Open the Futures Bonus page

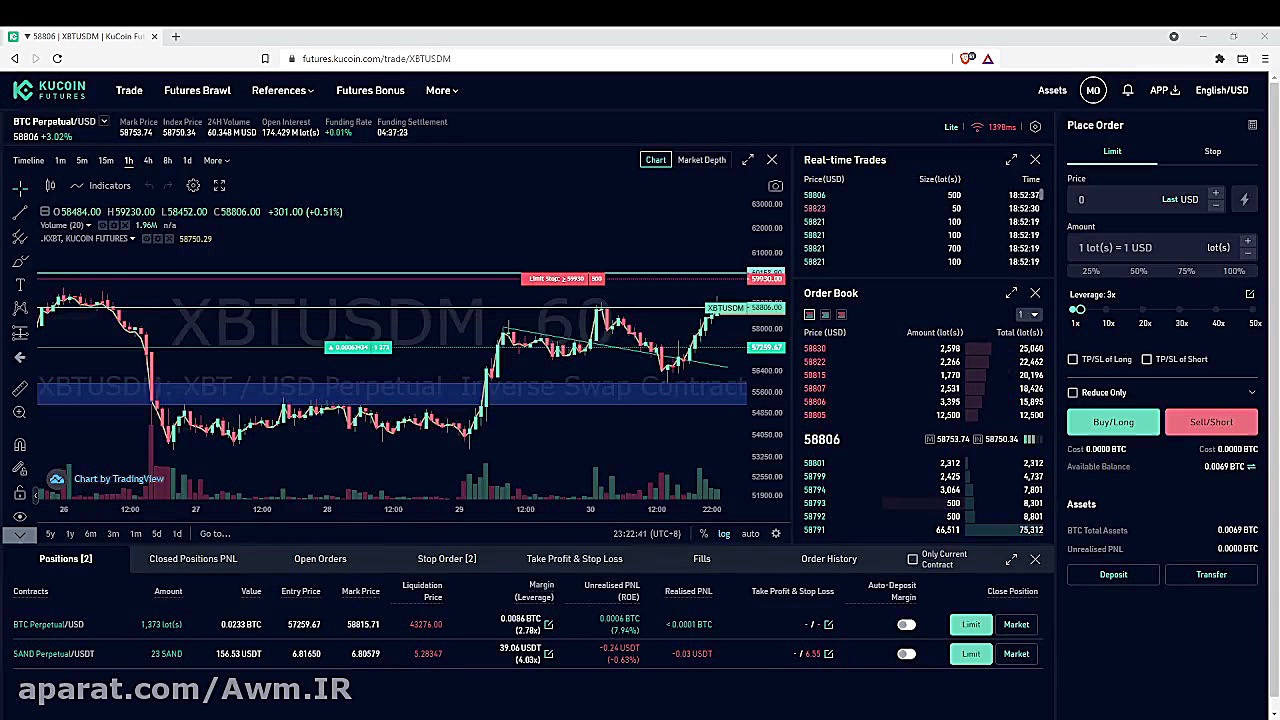click(370, 90)
